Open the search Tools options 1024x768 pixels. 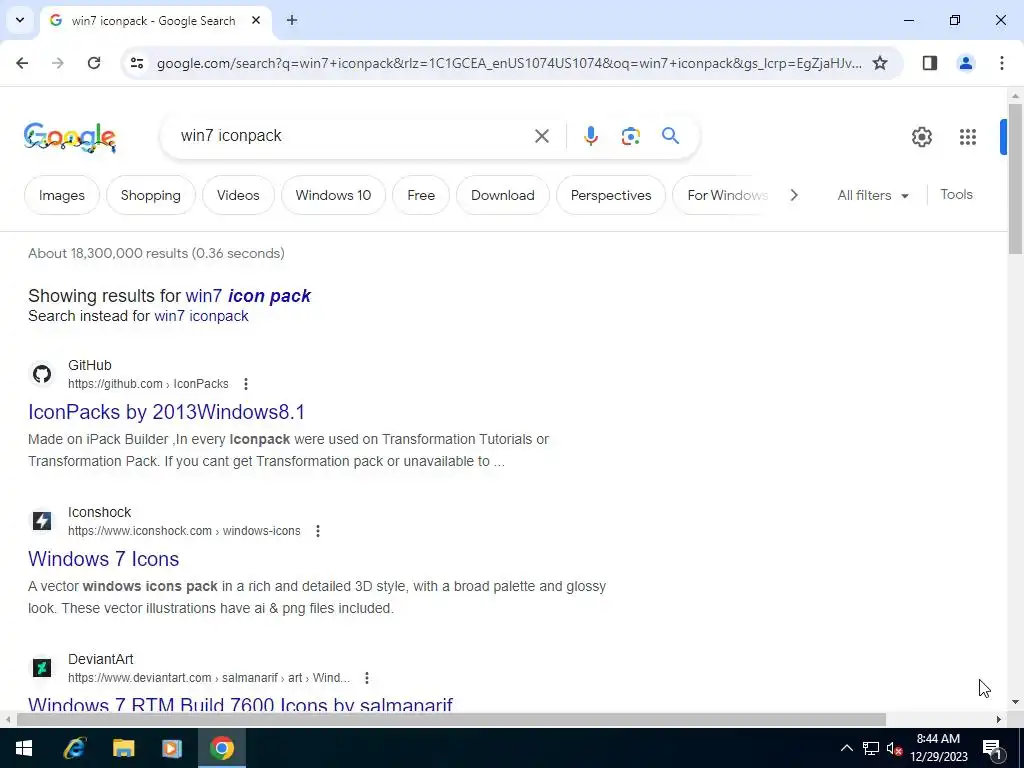pos(956,195)
